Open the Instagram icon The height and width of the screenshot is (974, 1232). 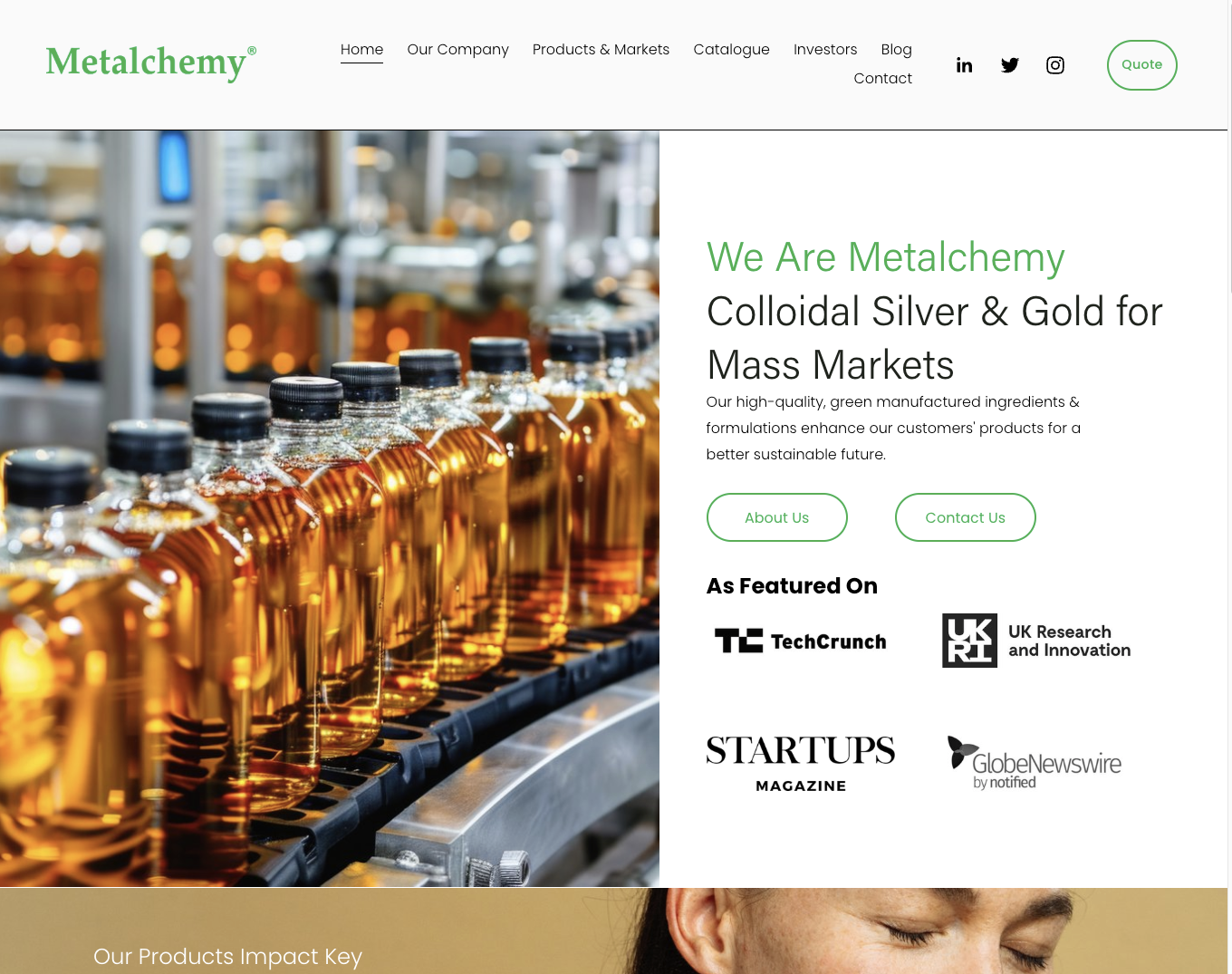pyautogui.click(x=1054, y=65)
